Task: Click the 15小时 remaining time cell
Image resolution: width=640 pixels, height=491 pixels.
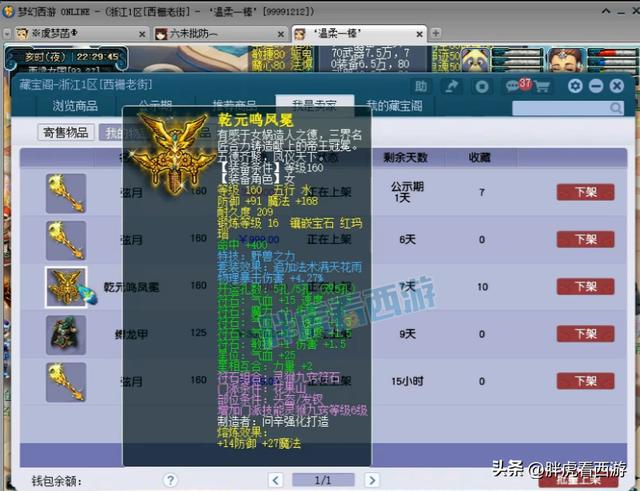Action: coord(407,381)
